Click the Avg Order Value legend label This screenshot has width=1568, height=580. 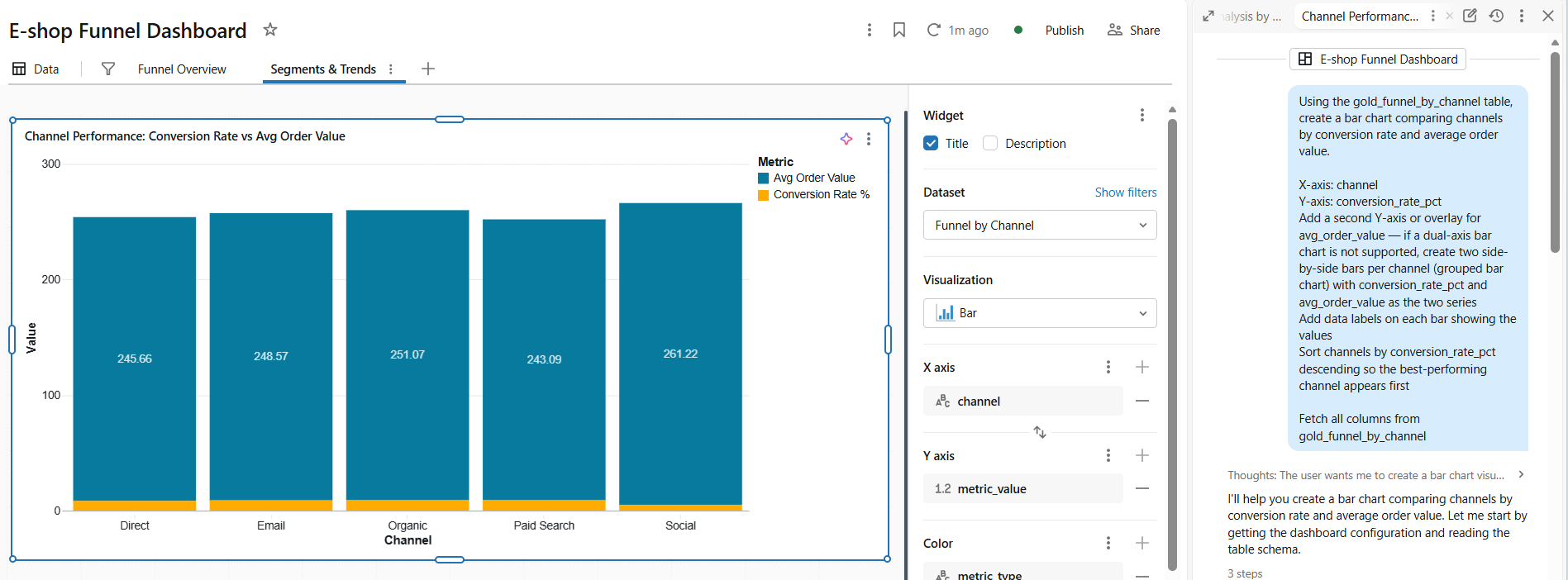tap(814, 178)
